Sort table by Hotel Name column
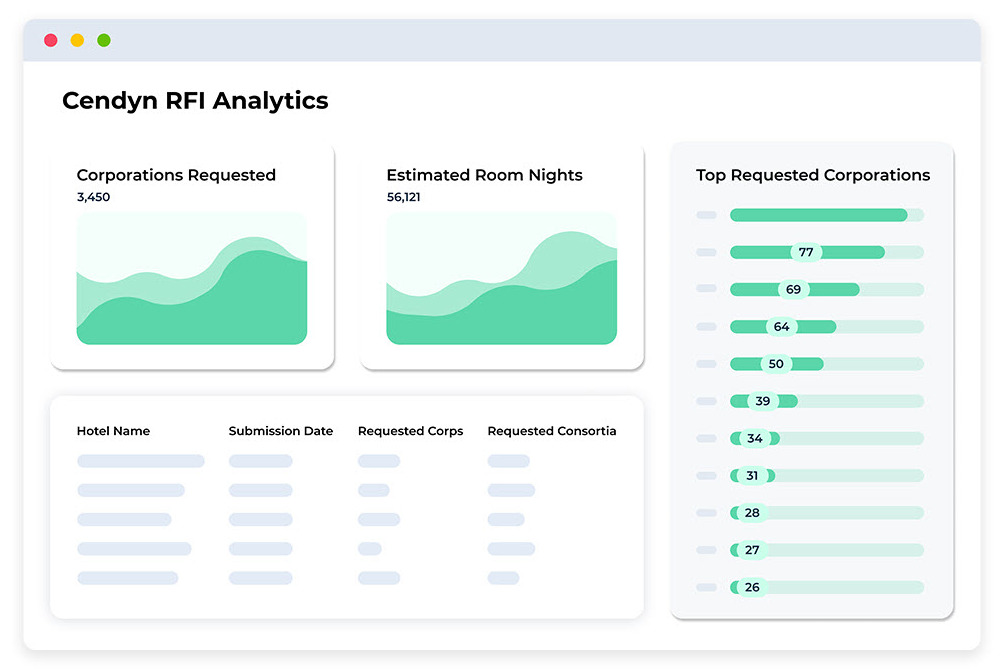 pos(113,431)
